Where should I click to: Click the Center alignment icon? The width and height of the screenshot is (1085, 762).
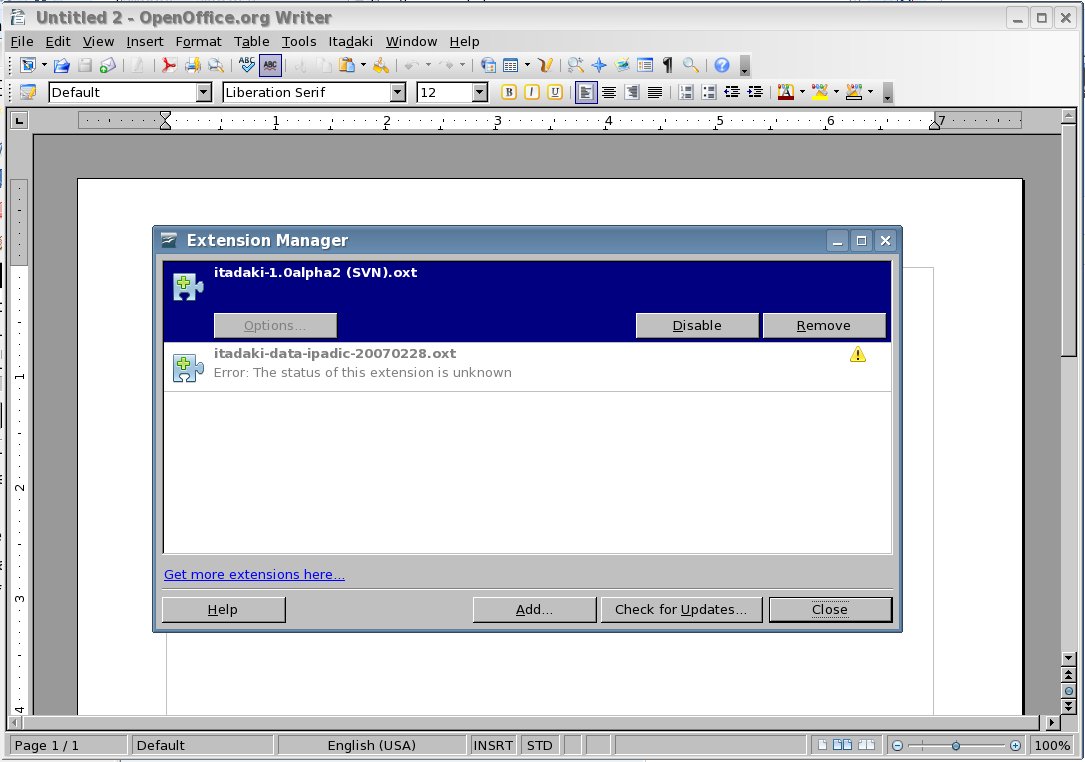[609, 93]
